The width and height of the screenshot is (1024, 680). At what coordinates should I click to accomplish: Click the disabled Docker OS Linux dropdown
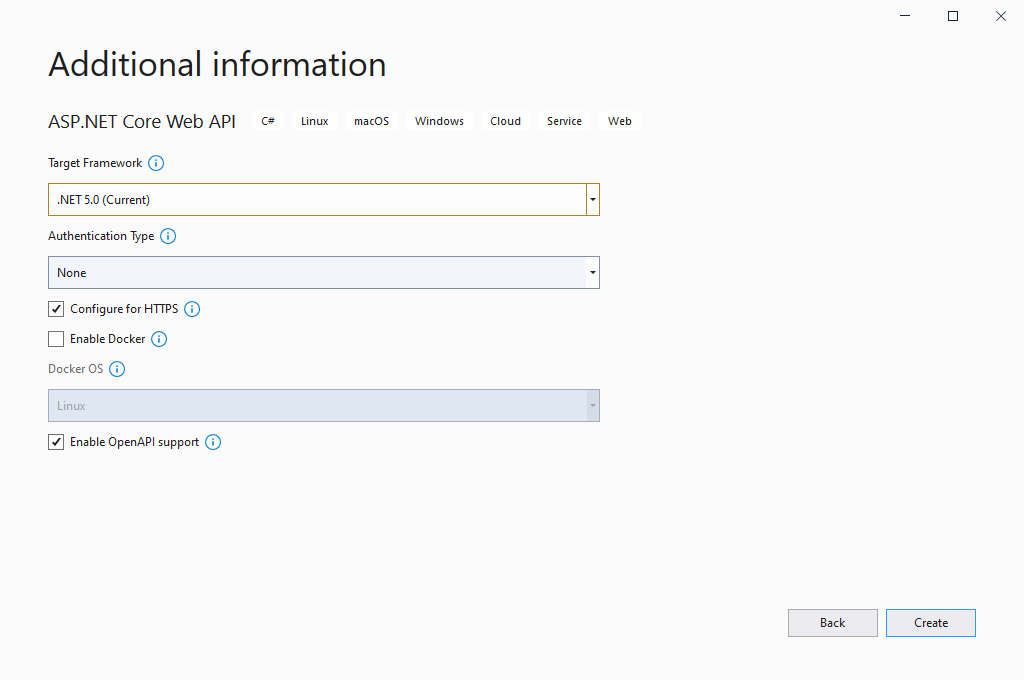[x=323, y=406]
